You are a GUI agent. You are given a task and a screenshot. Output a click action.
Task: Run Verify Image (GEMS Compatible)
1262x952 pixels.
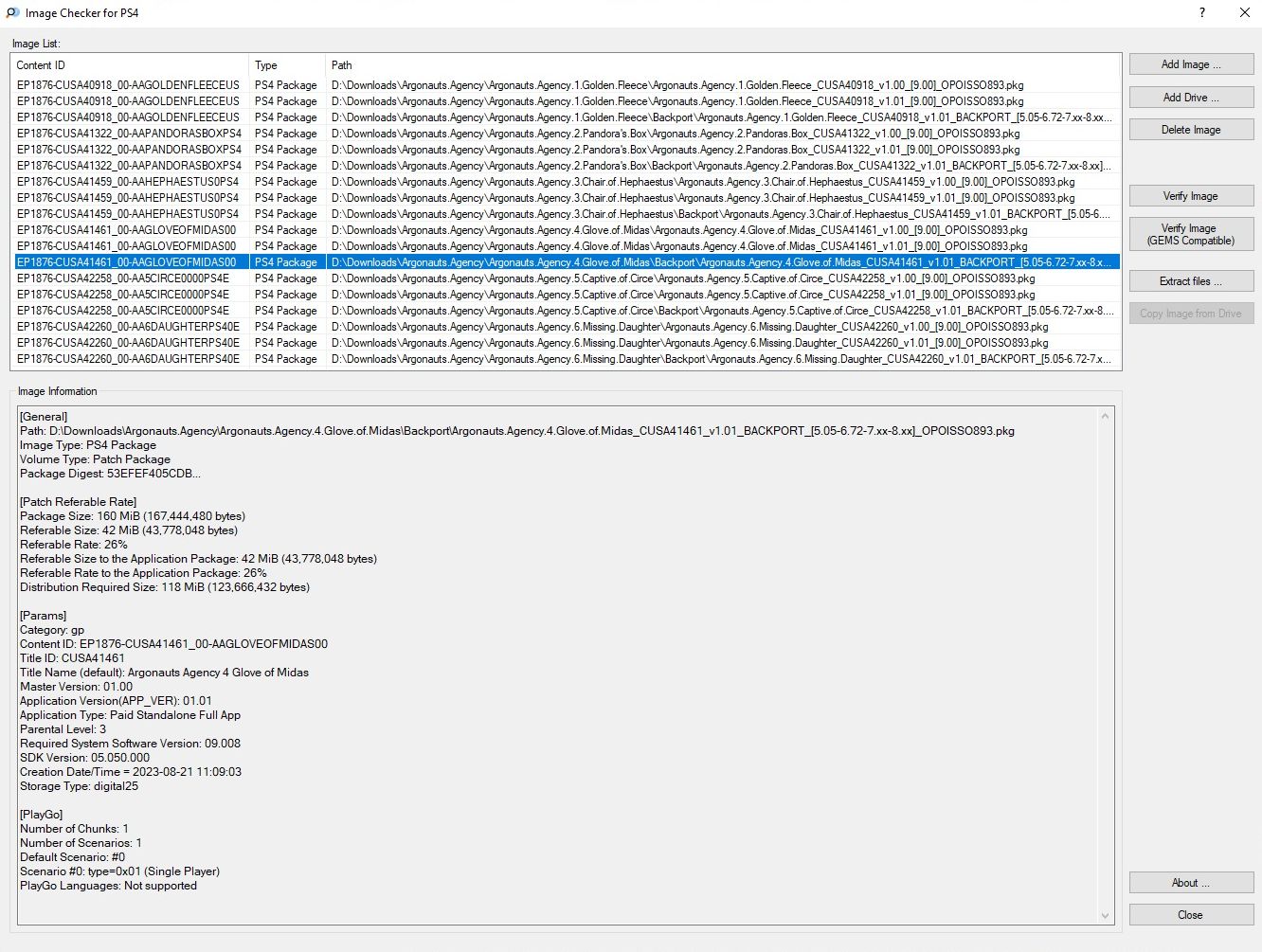point(1191,234)
